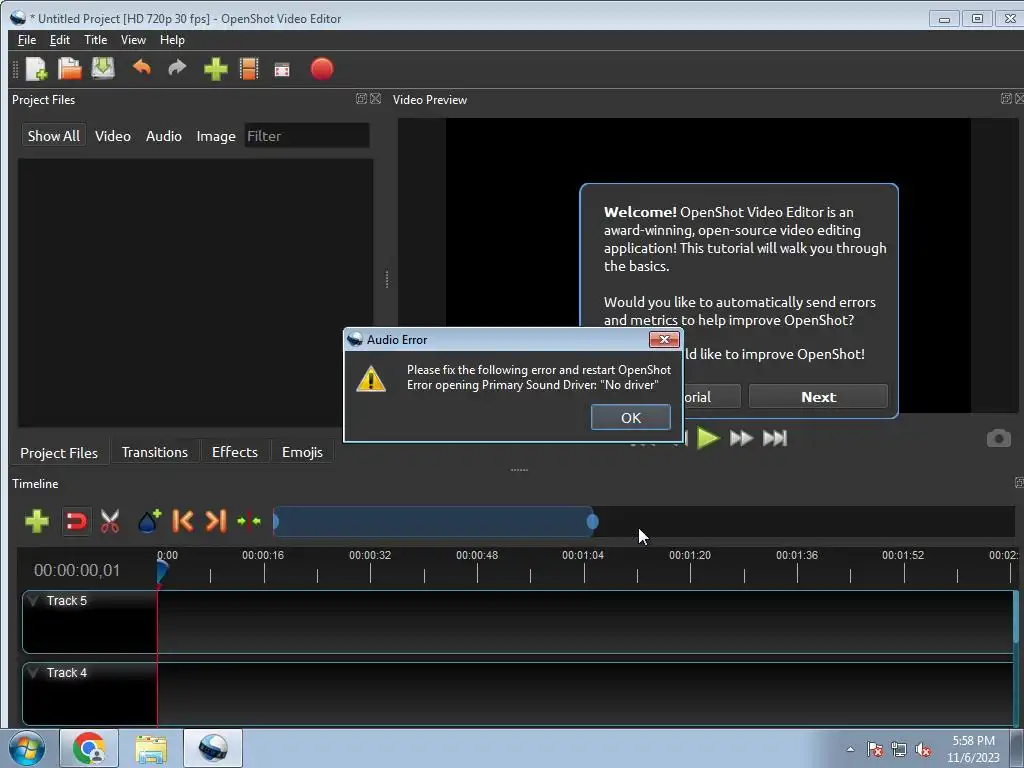Screen dimensions: 1024x768
Task: Click the blue playhead on the ruler
Action: pyautogui.click(x=161, y=571)
